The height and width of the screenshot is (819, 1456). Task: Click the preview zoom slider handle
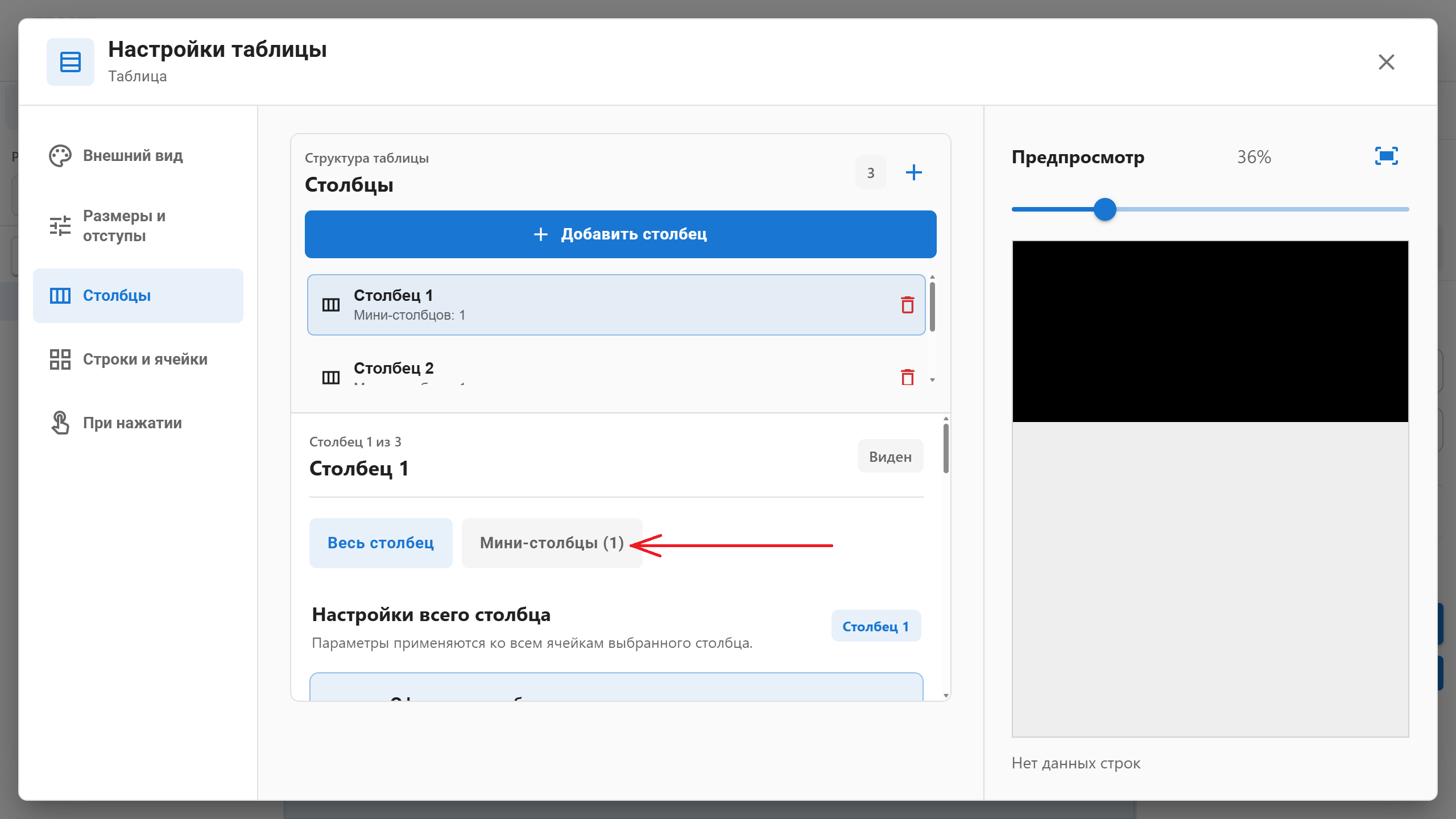coord(1105,209)
